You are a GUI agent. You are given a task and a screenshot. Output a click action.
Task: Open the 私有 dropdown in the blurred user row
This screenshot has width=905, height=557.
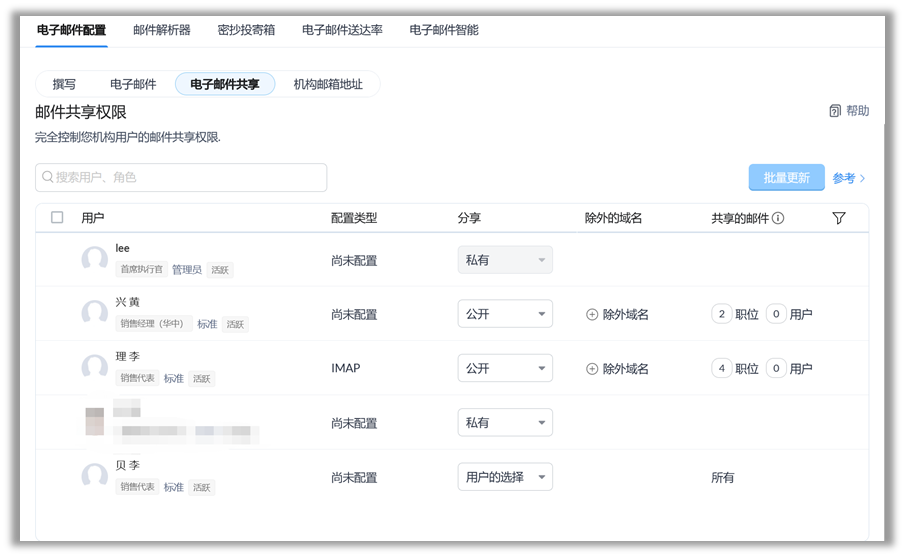[505, 423]
